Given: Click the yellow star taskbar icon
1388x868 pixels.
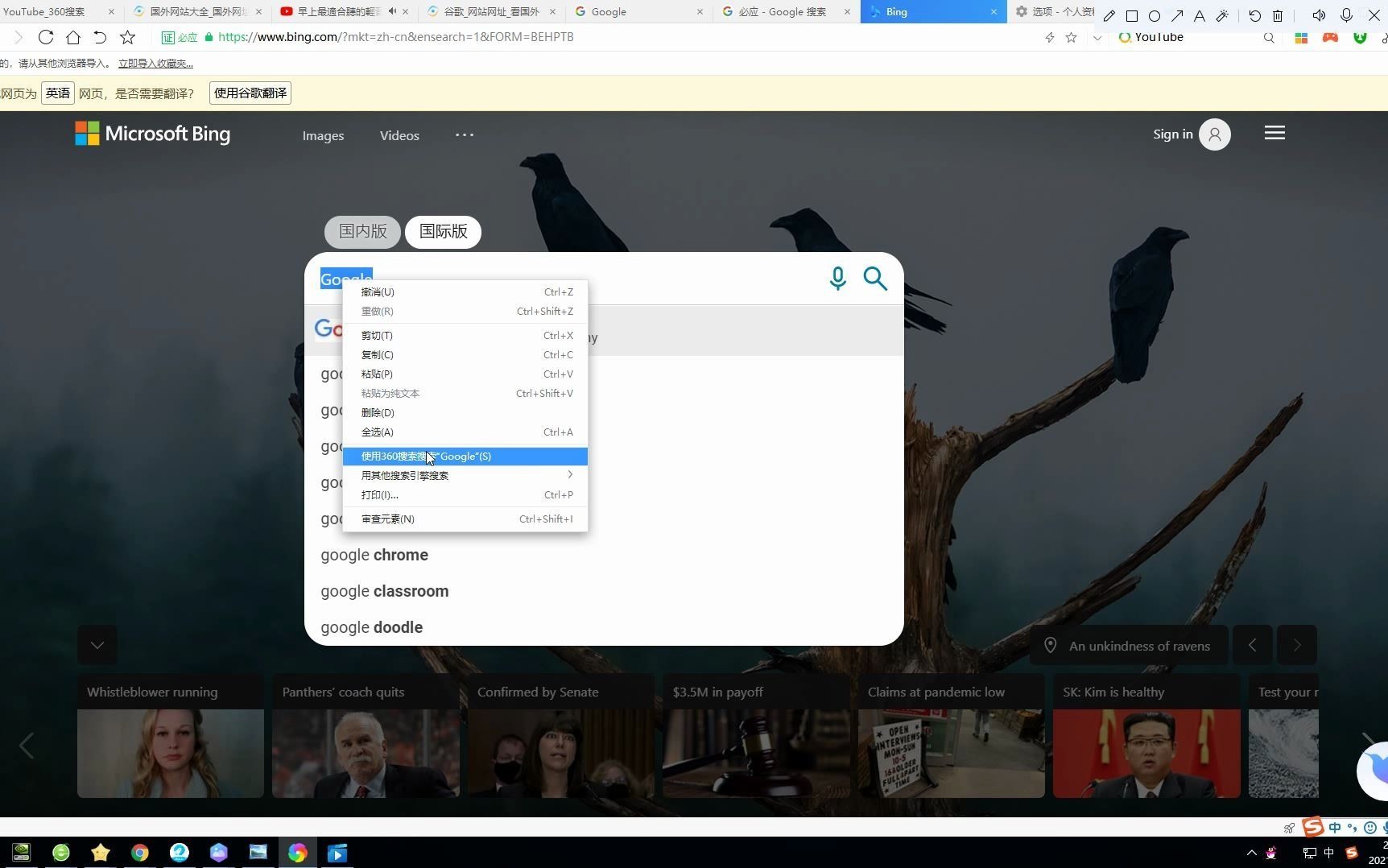Looking at the screenshot, I should [x=101, y=853].
